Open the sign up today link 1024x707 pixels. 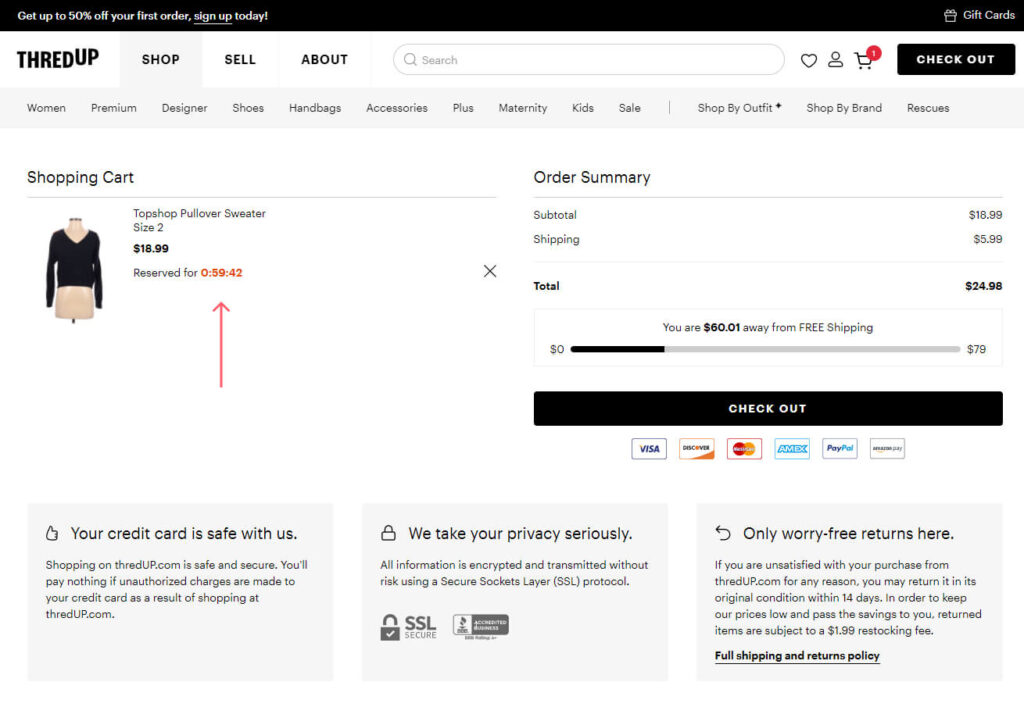point(213,15)
